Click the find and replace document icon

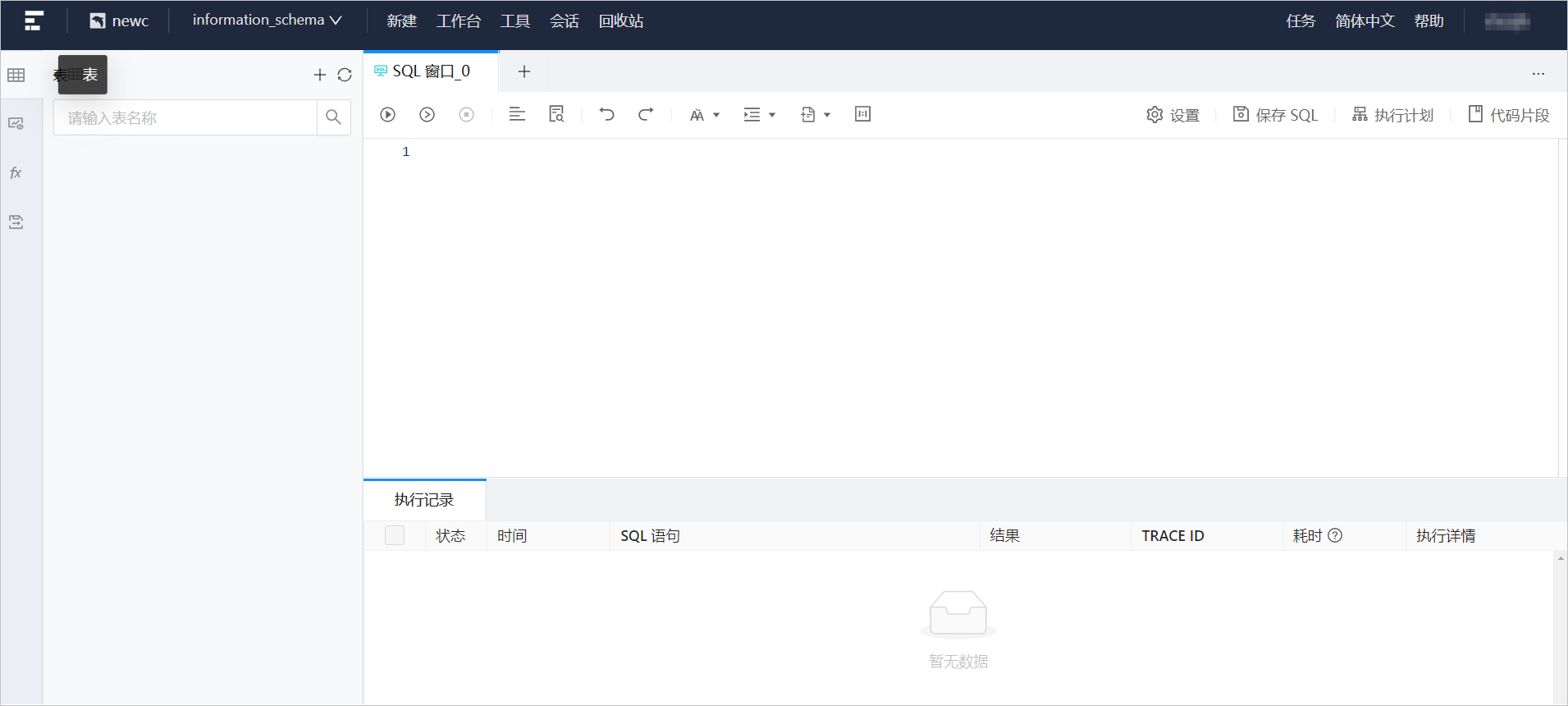click(556, 115)
